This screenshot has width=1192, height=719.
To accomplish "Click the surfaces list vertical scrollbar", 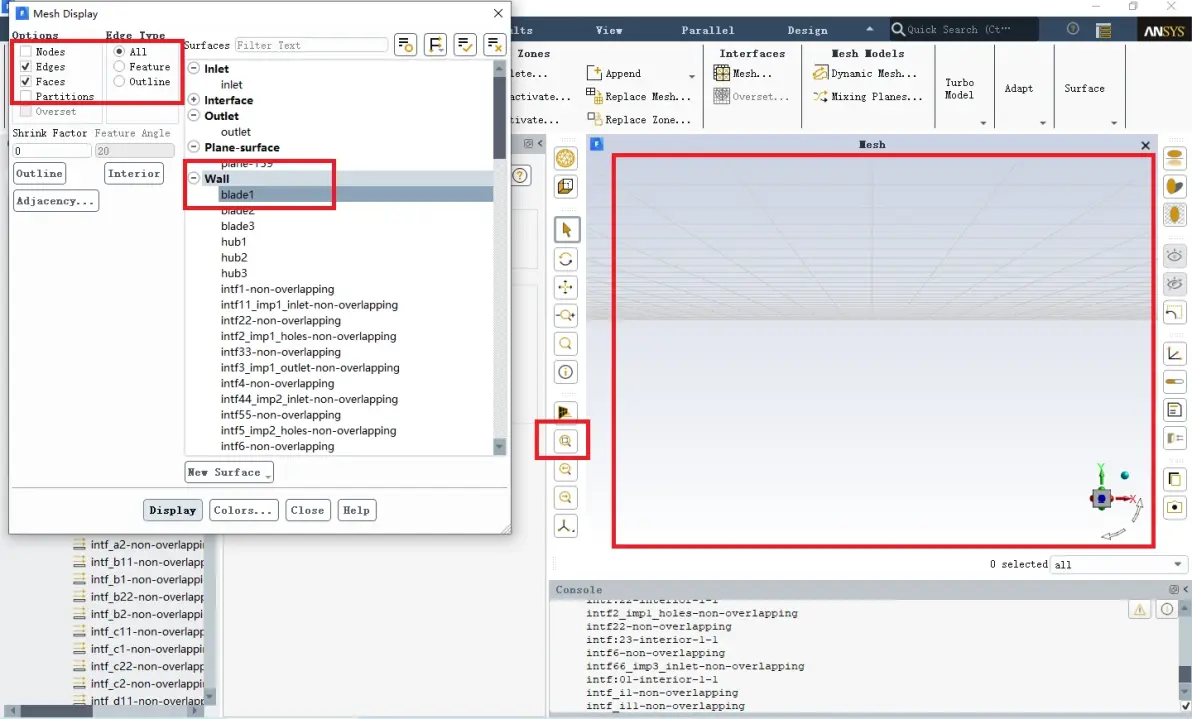I will [x=499, y=258].
